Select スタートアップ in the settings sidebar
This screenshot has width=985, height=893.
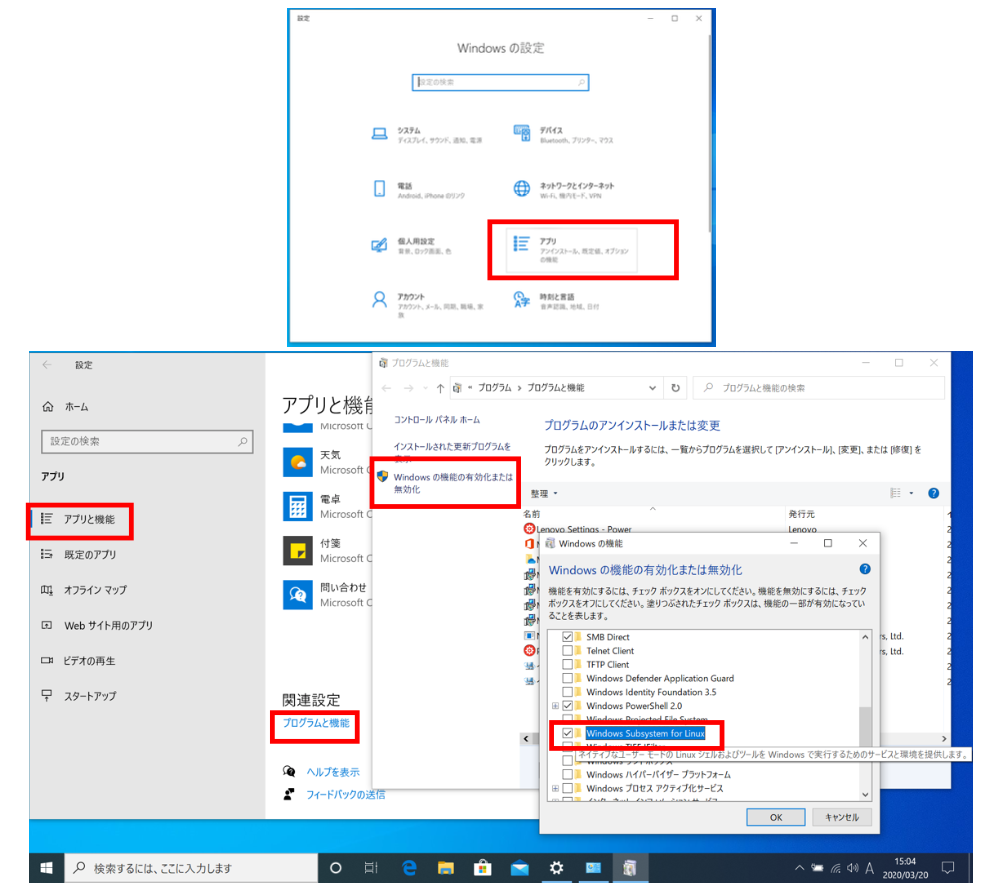click(90, 696)
